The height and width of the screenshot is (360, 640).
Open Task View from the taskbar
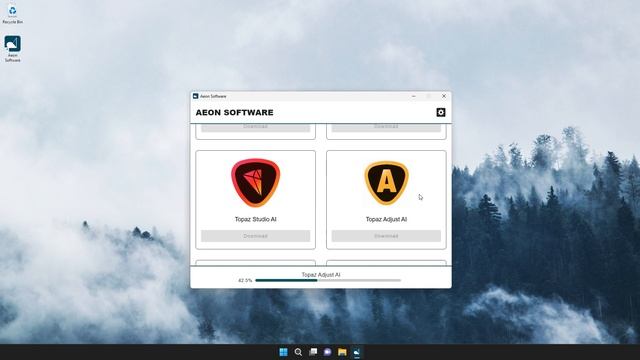[x=313, y=352]
